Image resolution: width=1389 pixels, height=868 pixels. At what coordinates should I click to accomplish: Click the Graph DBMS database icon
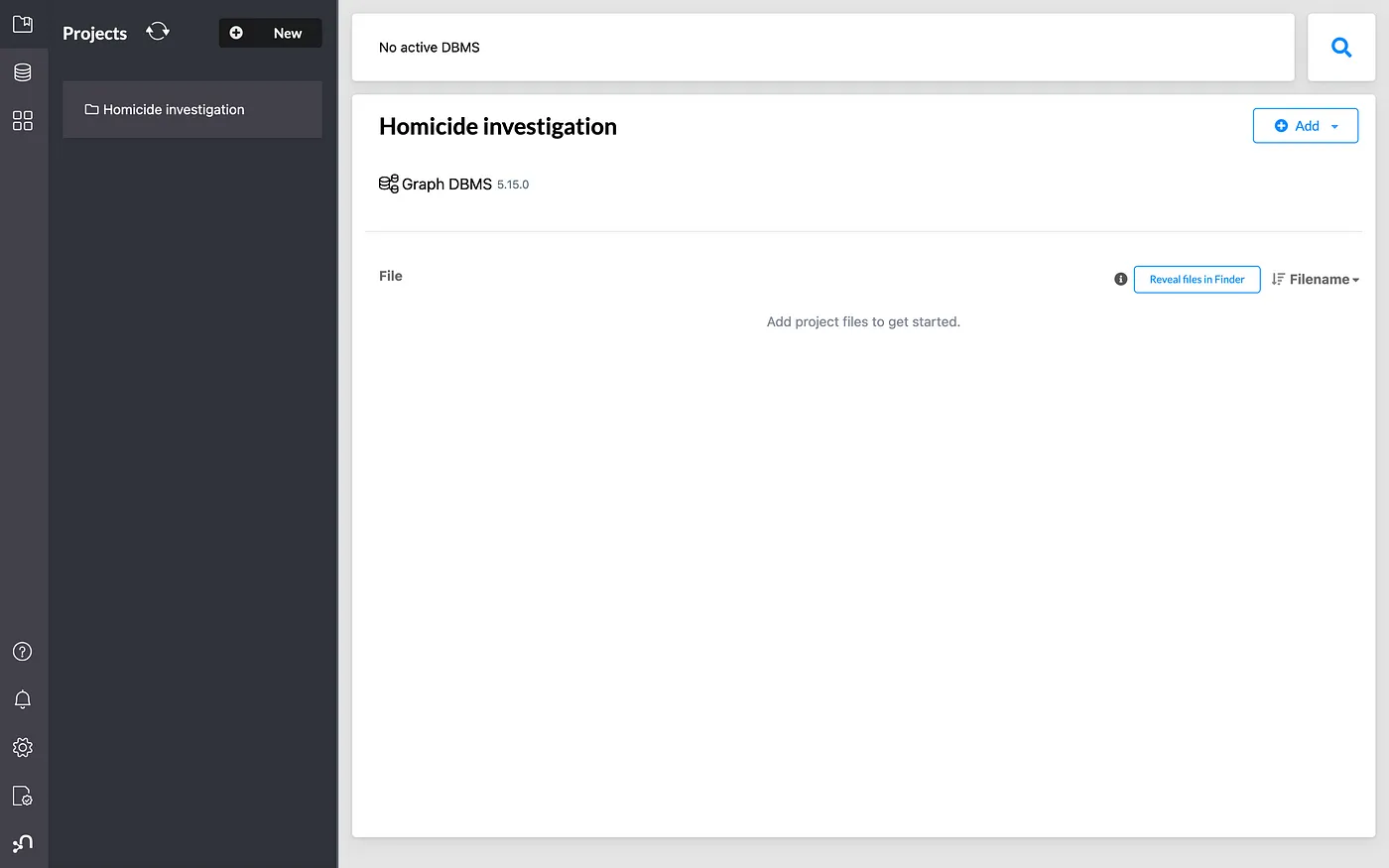pos(388,184)
